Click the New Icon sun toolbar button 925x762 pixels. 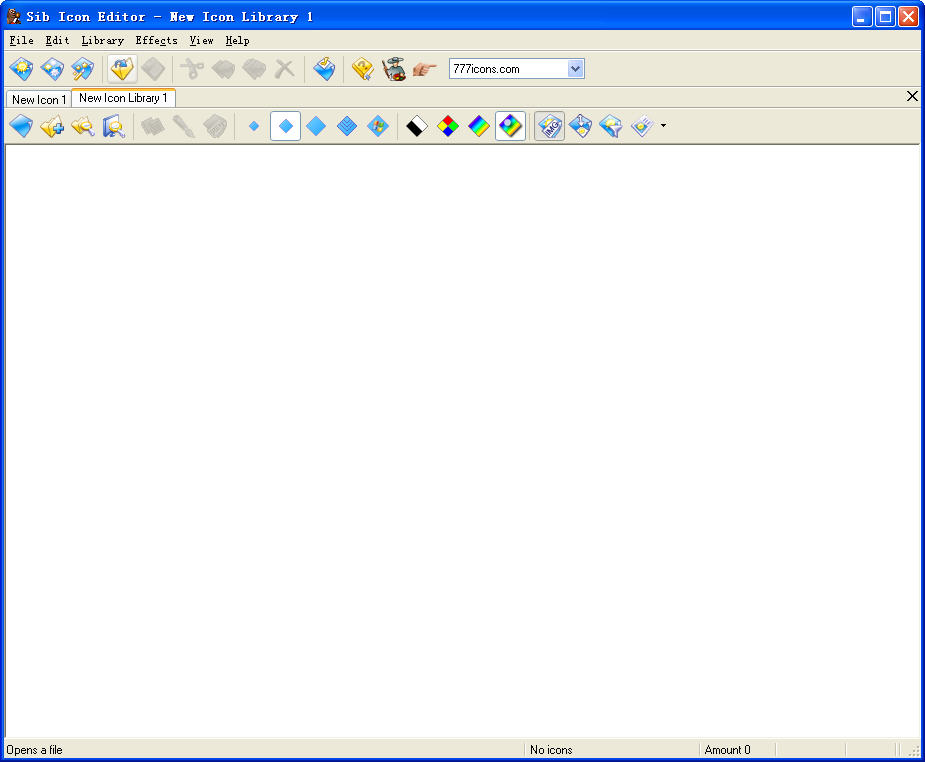click(21, 69)
